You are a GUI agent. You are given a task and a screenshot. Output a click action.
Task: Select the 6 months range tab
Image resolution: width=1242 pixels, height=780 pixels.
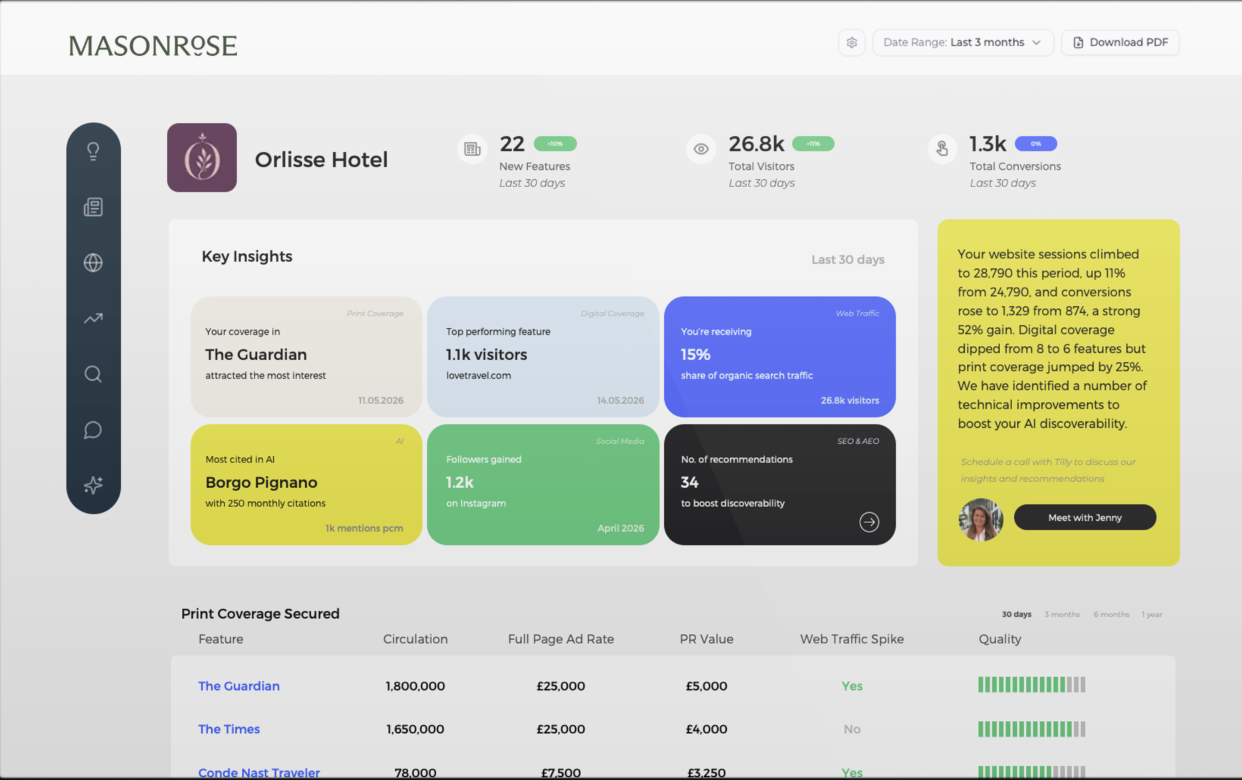(1111, 614)
